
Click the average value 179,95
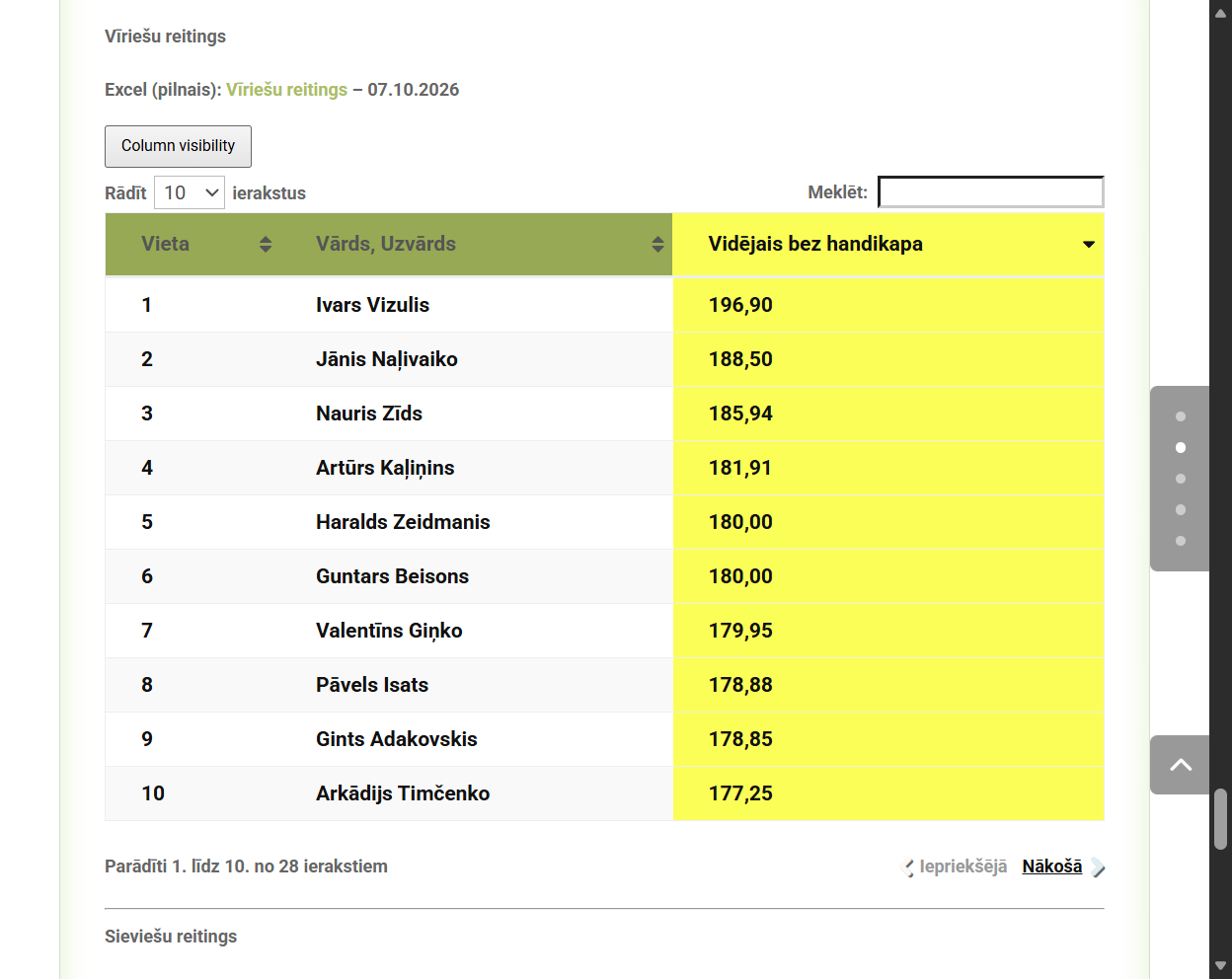[740, 631]
